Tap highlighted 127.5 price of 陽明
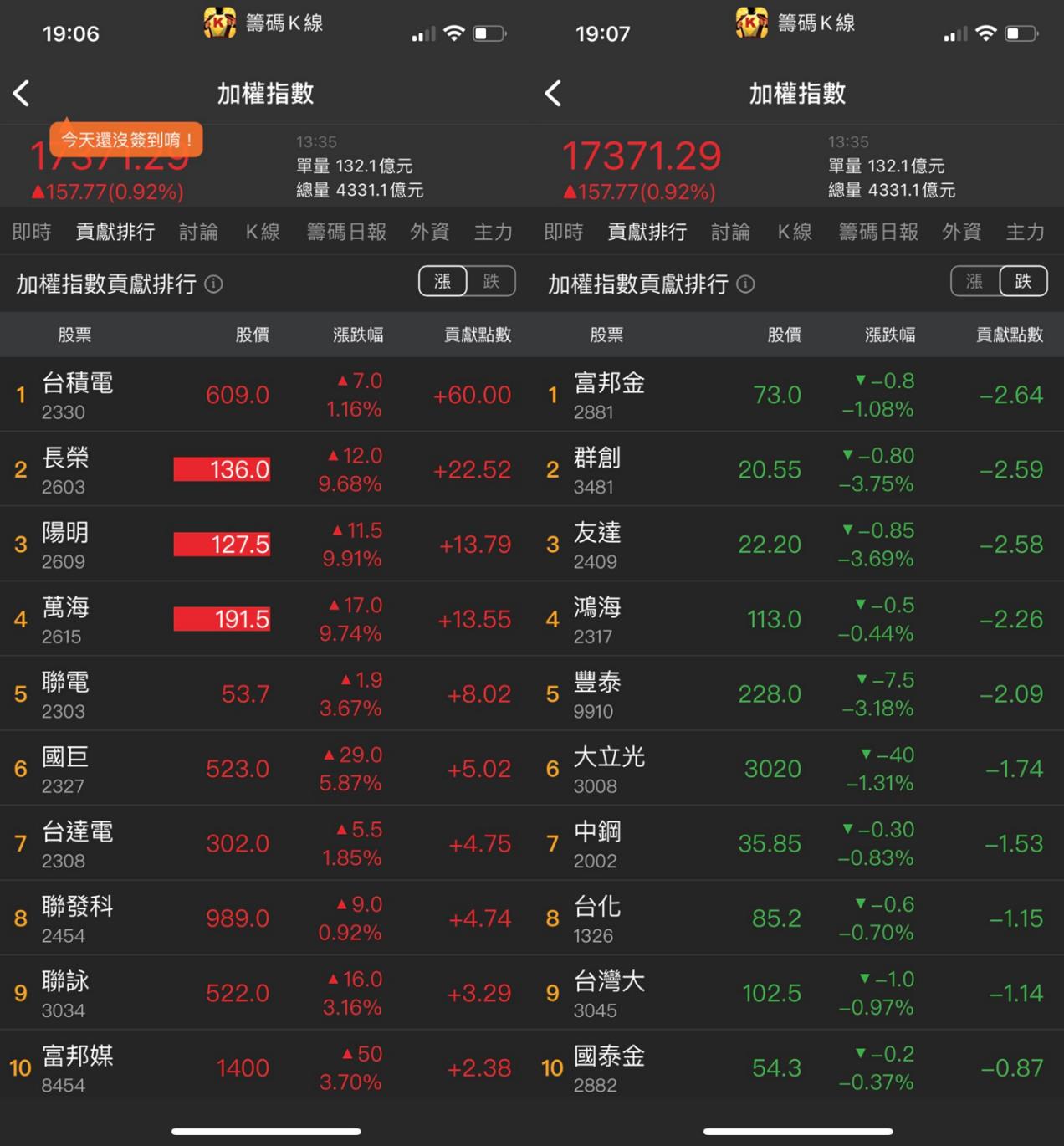The width and height of the screenshot is (1064, 1146). click(222, 545)
